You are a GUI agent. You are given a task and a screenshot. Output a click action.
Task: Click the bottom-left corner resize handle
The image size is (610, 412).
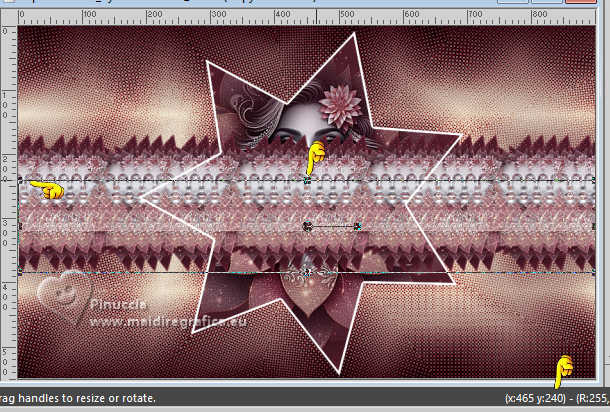pos(20,272)
